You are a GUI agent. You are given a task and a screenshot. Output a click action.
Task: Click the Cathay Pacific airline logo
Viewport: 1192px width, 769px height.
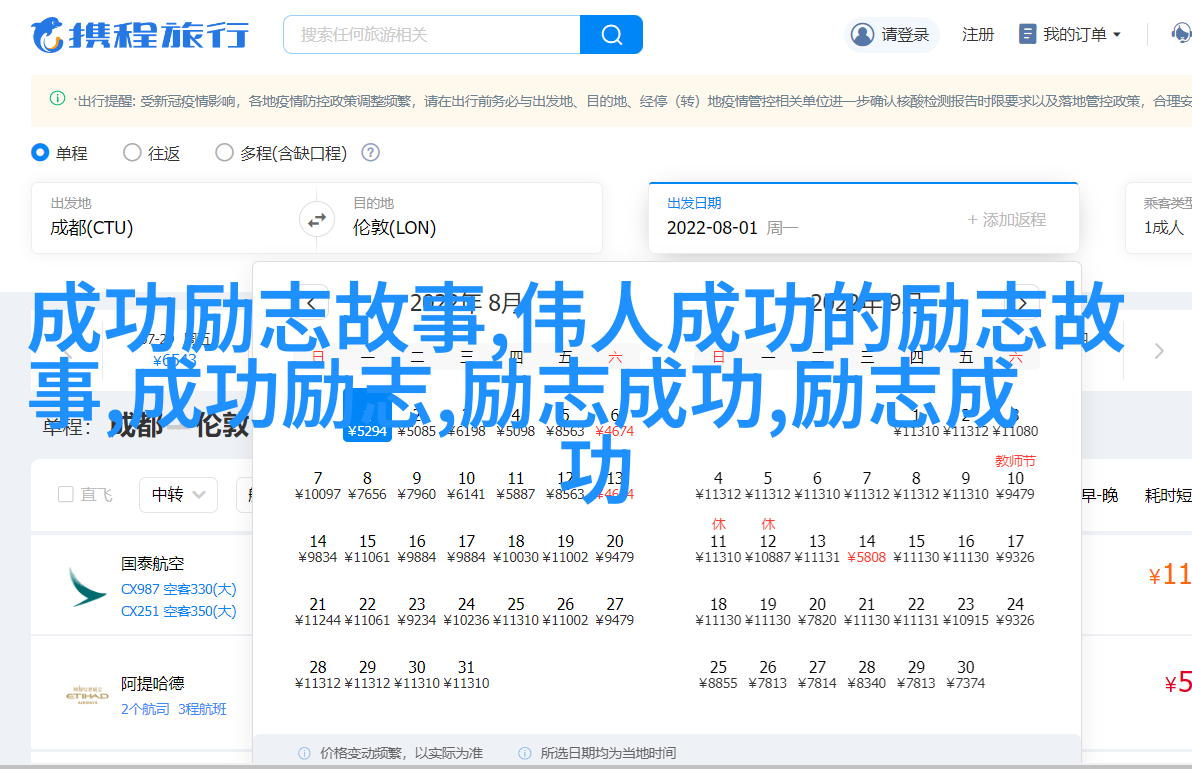pos(87,587)
